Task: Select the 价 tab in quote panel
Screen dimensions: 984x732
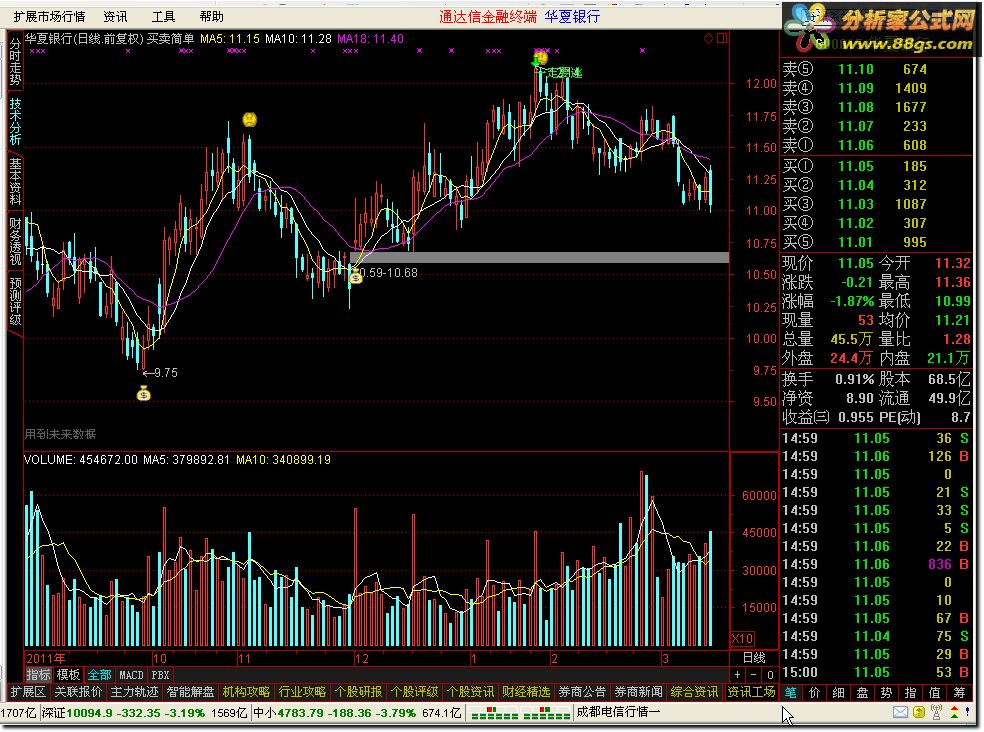Action: tap(815, 692)
